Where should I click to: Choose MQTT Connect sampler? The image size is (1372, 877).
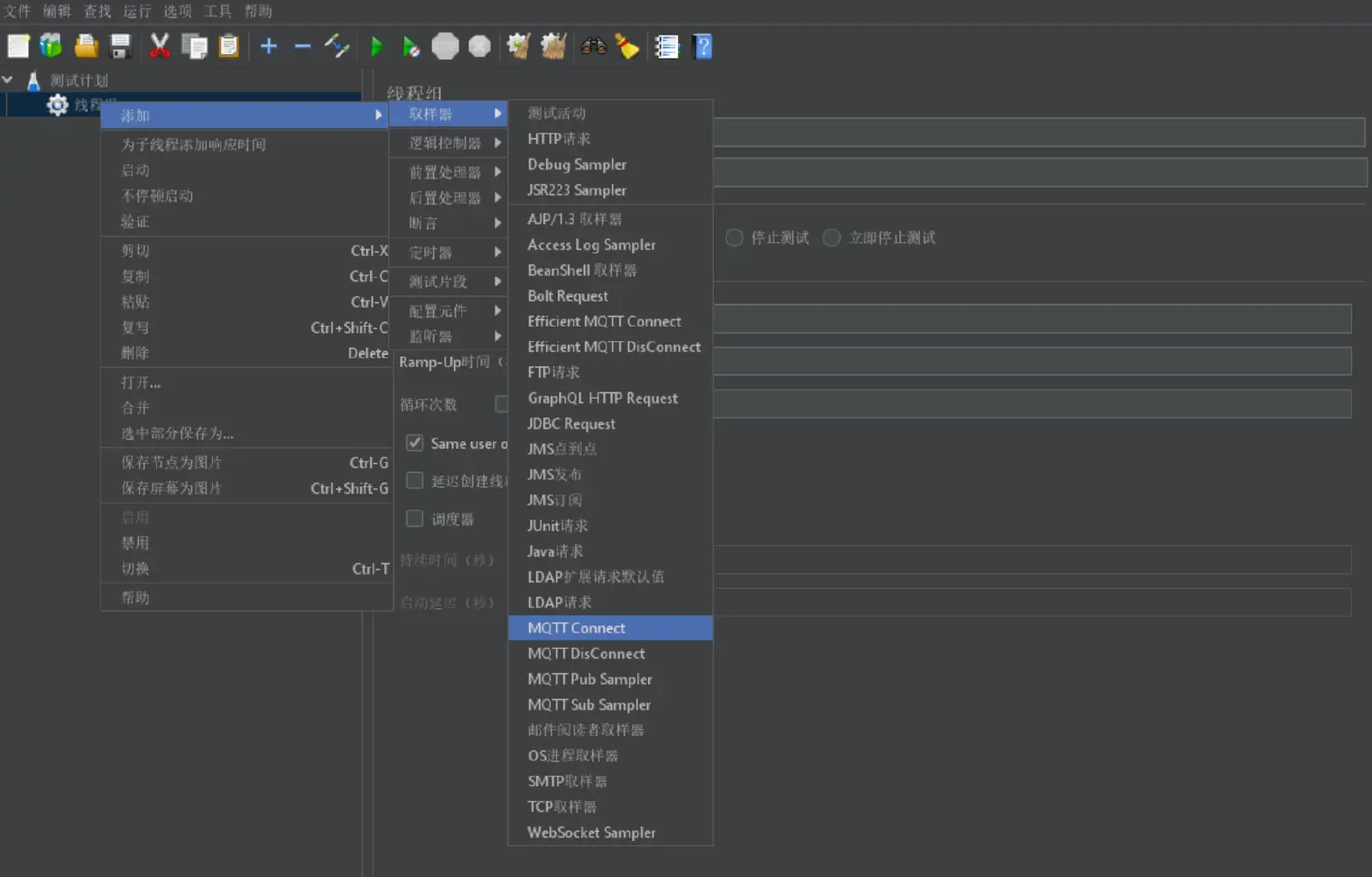(x=611, y=628)
